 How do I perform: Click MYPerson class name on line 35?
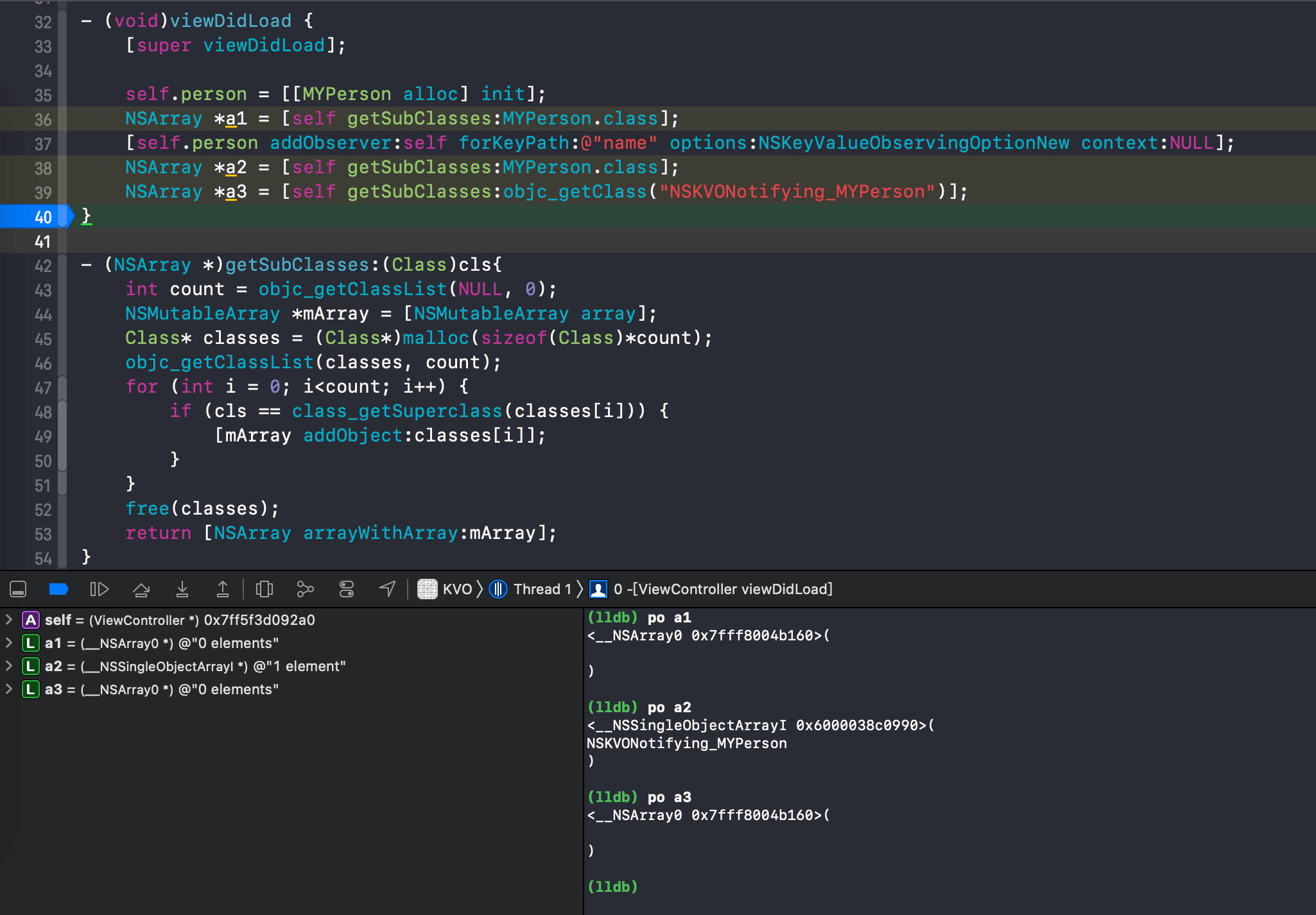[347, 94]
